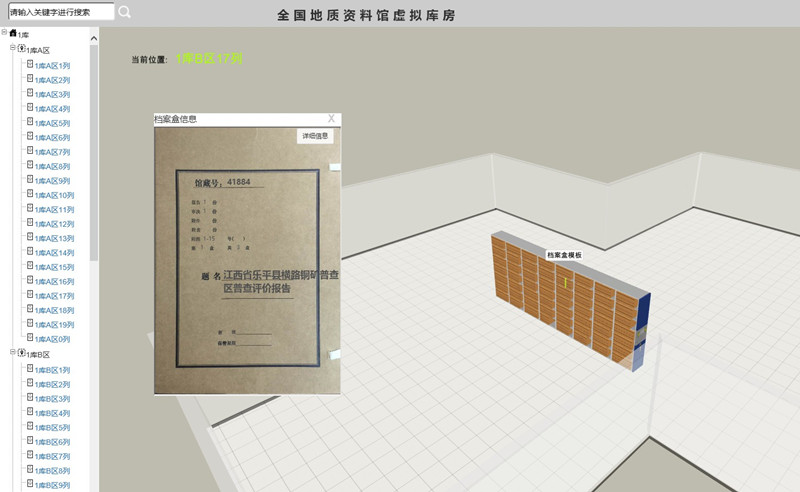The image size is (800, 492).
Task: Select 1库B区3列 in the tree
Action: click(53, 399)
